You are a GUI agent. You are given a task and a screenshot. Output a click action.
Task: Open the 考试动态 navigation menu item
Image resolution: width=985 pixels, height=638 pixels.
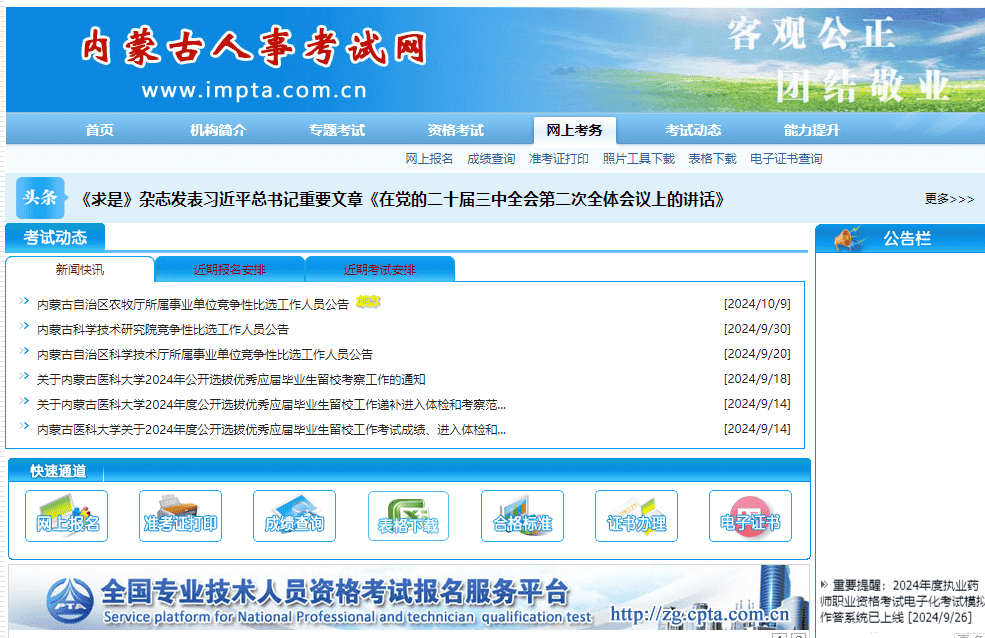tap(693, 130)
